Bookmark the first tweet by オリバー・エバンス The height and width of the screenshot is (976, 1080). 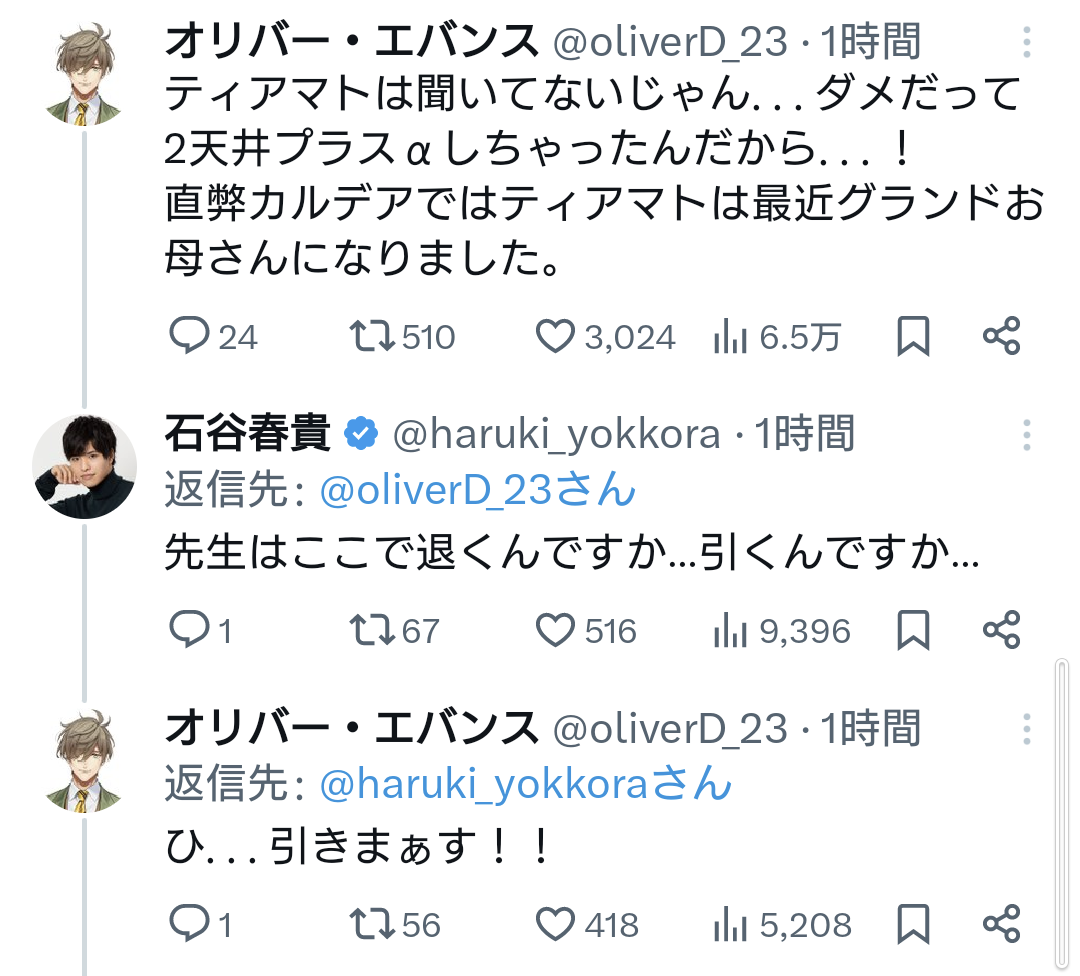pos(913,337)
